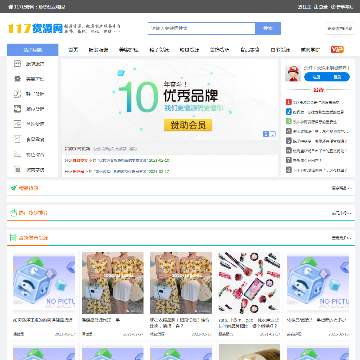Show banner slide 2 via indicator
The height and width of the screenshot is (360, 360).
pos(273,134)
